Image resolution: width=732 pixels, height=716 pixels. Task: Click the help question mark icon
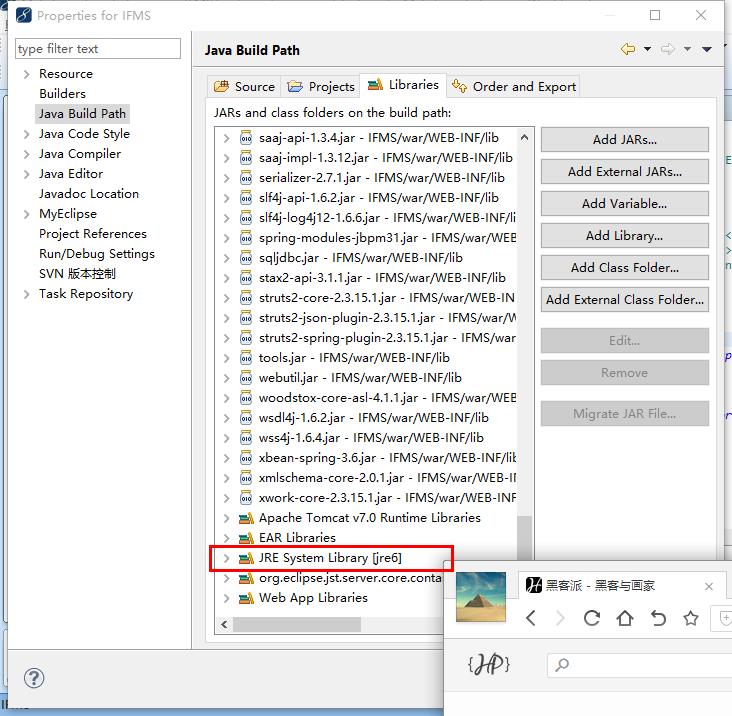[34, 678]
